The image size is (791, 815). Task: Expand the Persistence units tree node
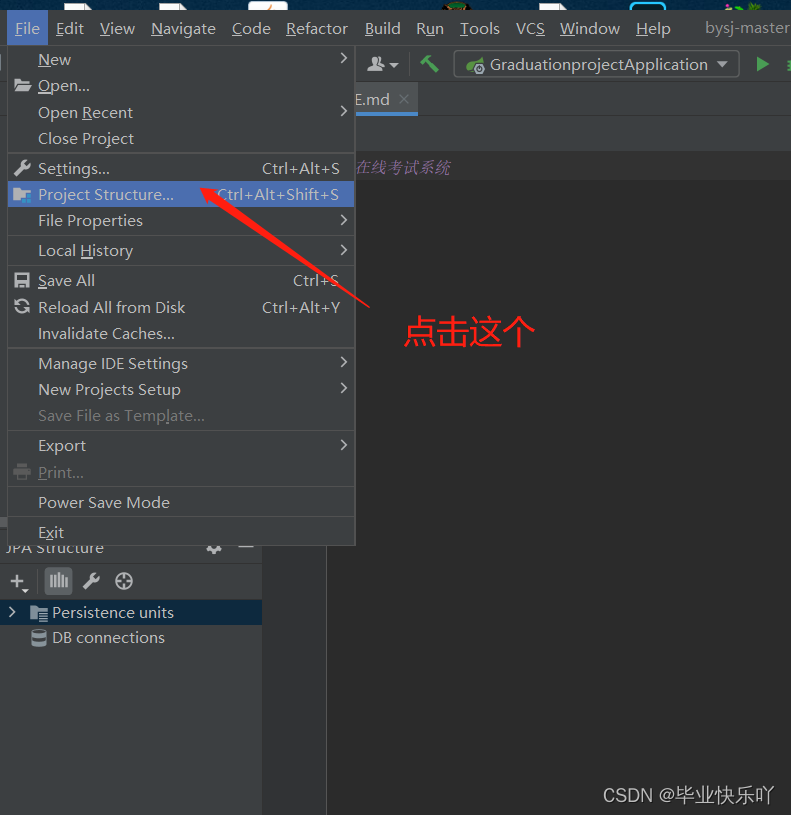point(12,612)
